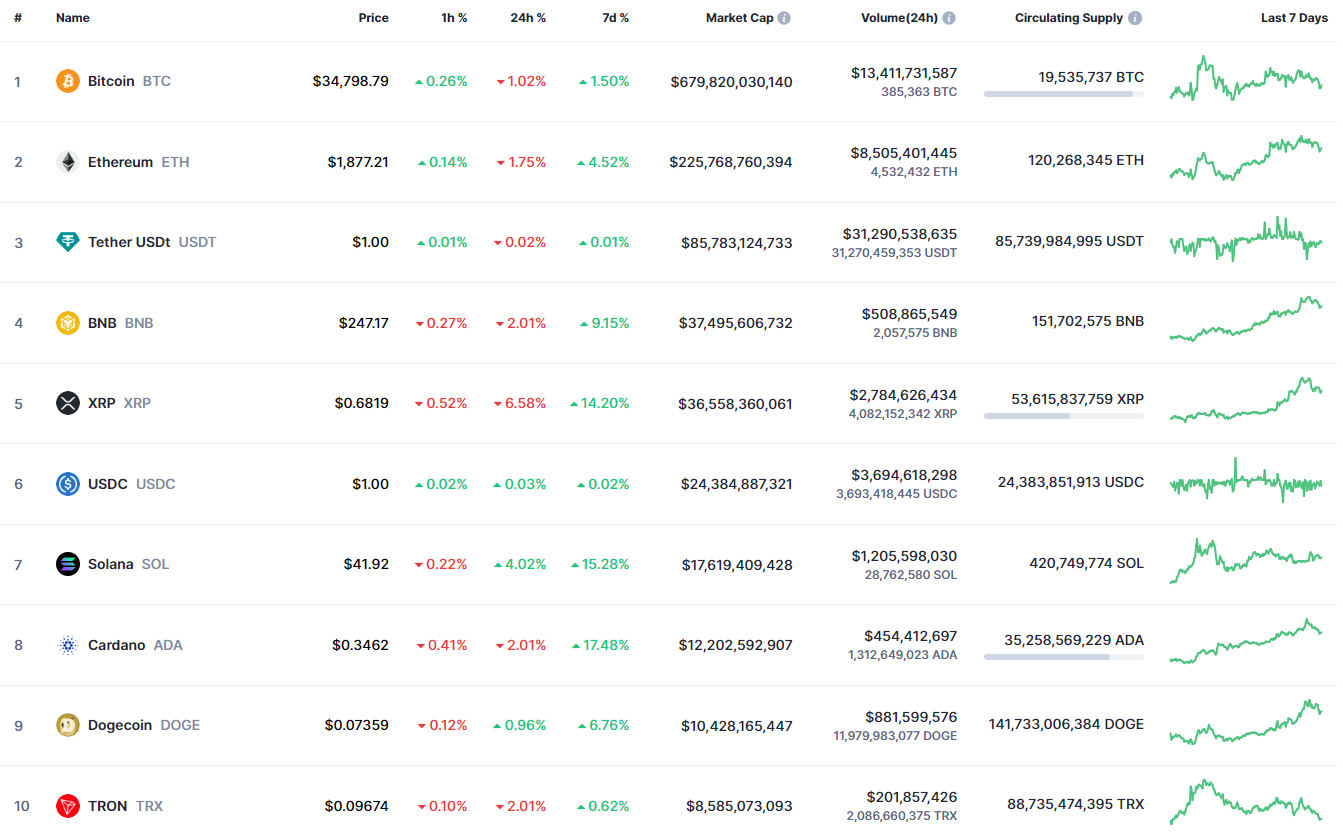Click TRON's circulating supply 88,735,474,395 TRX
Viewport: 1343px width, 833px height.
[1076, 804]
